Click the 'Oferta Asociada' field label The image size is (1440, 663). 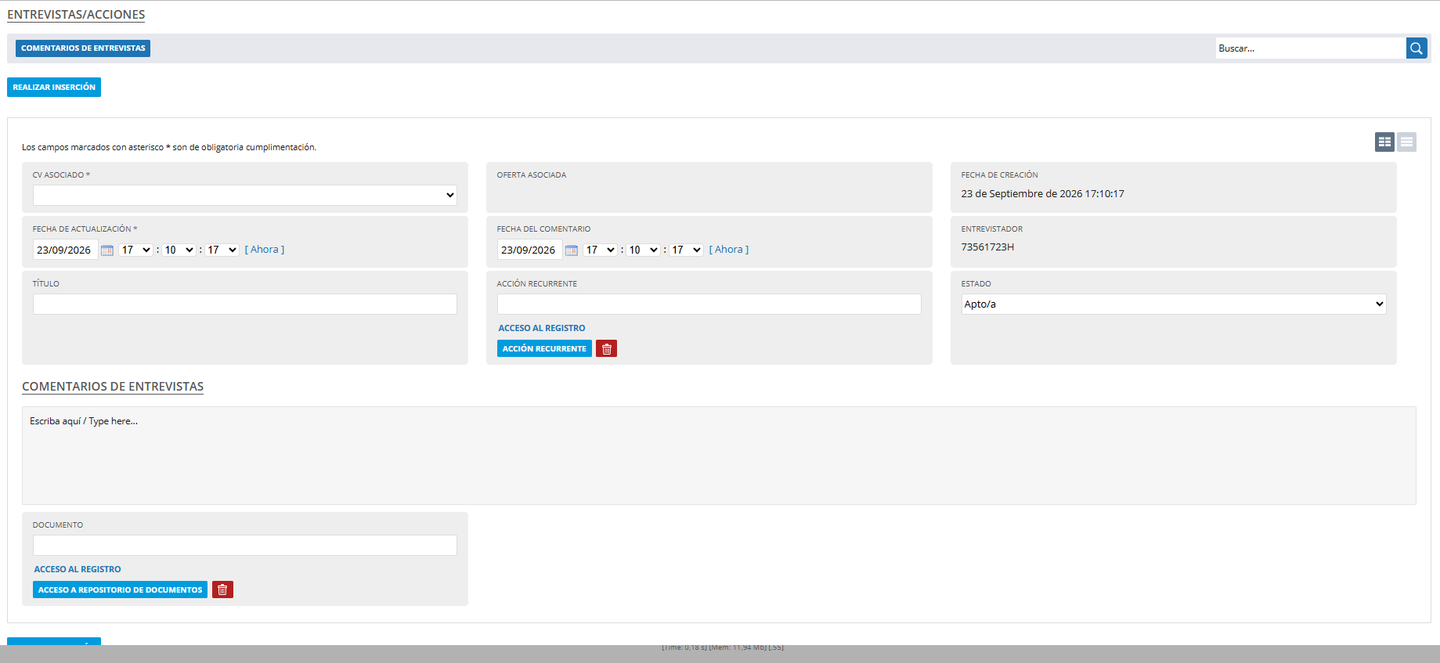coord(532,175)
